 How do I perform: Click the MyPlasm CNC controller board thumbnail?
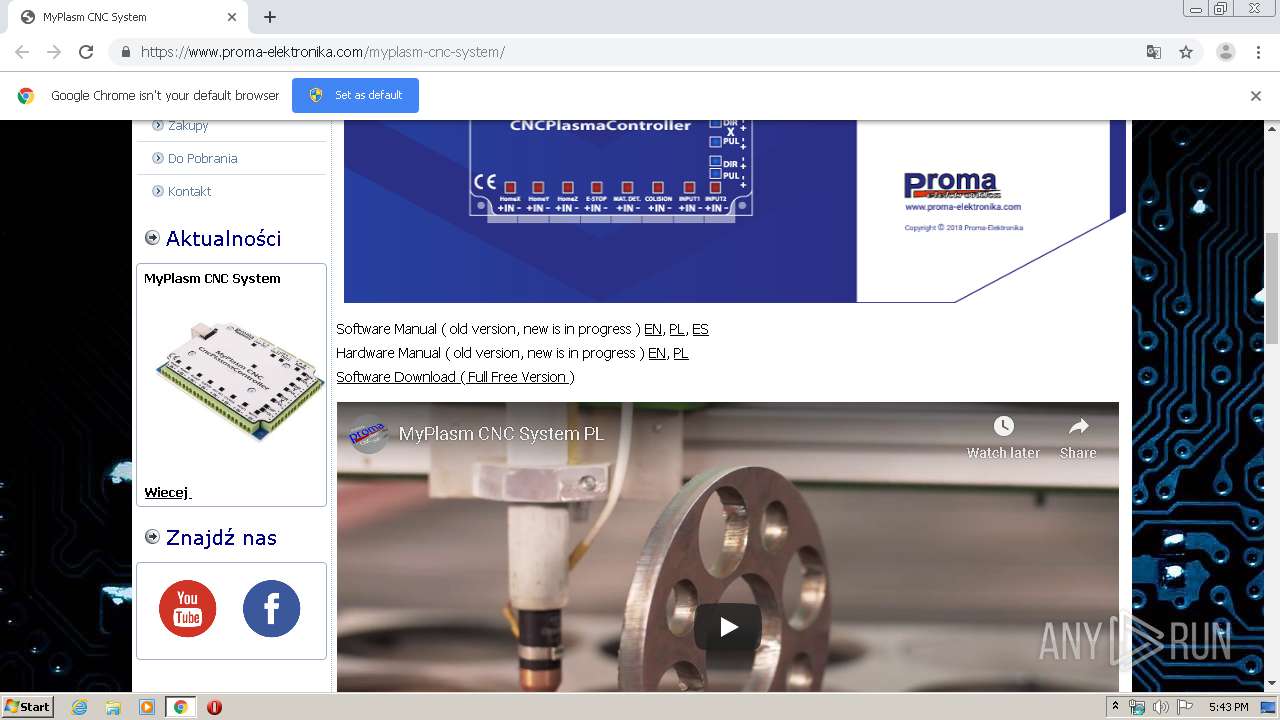point(240,380)
